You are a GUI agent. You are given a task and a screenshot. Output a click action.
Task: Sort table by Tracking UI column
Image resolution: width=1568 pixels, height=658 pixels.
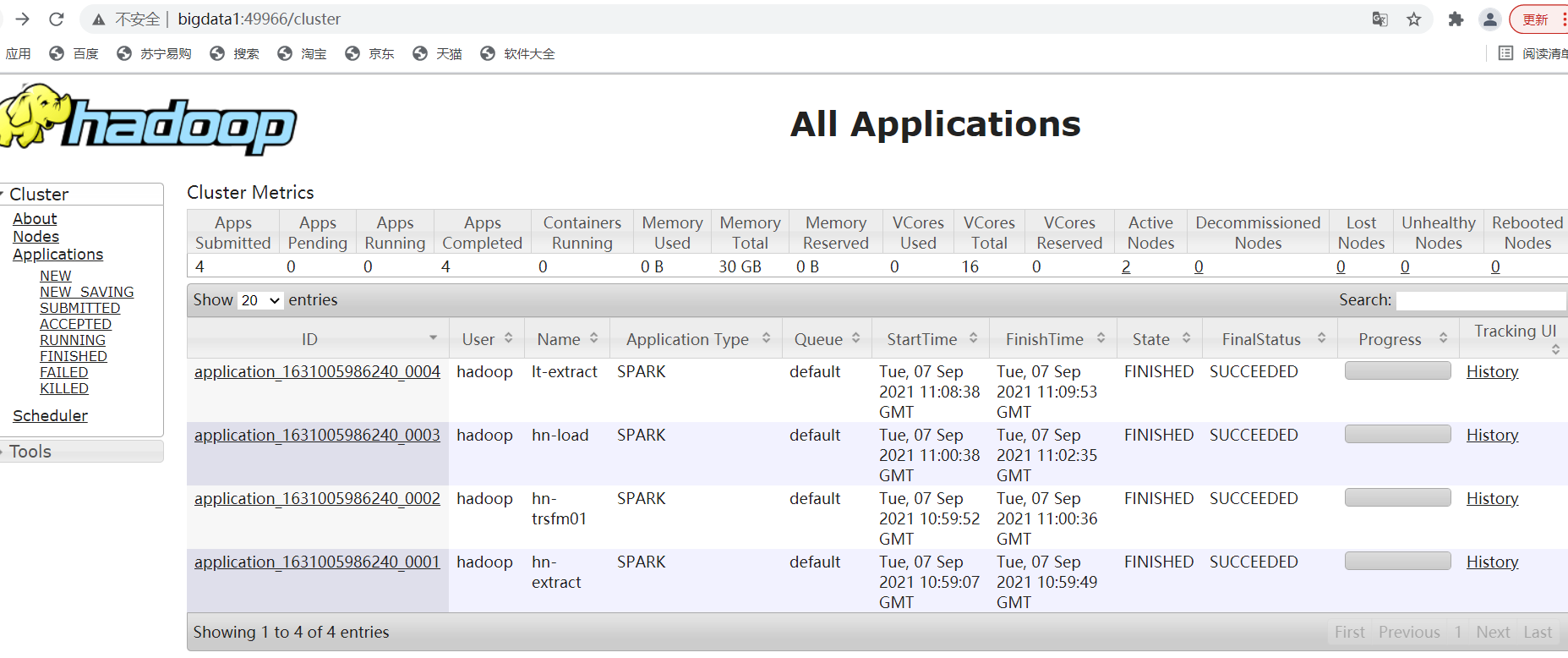(1514, 339)
